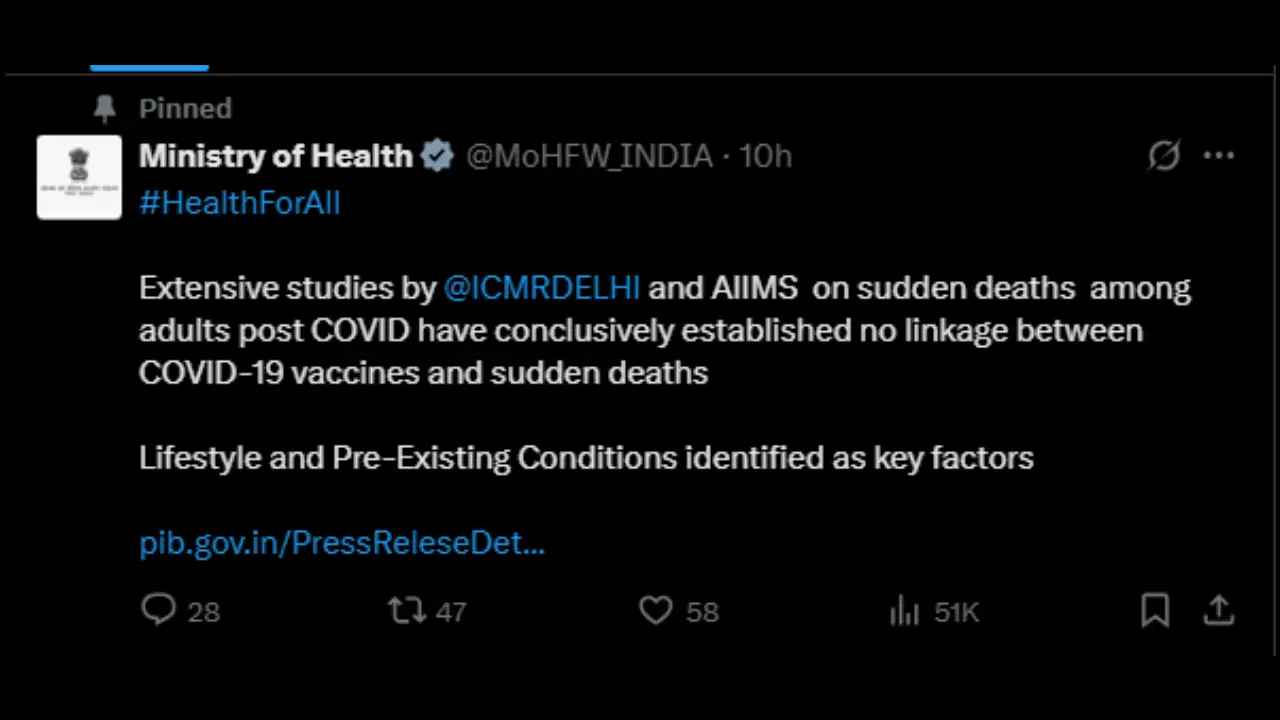The image size is (1280, 720).
Task: Open view analytics bar-chart icon
Action: (904, 610)
